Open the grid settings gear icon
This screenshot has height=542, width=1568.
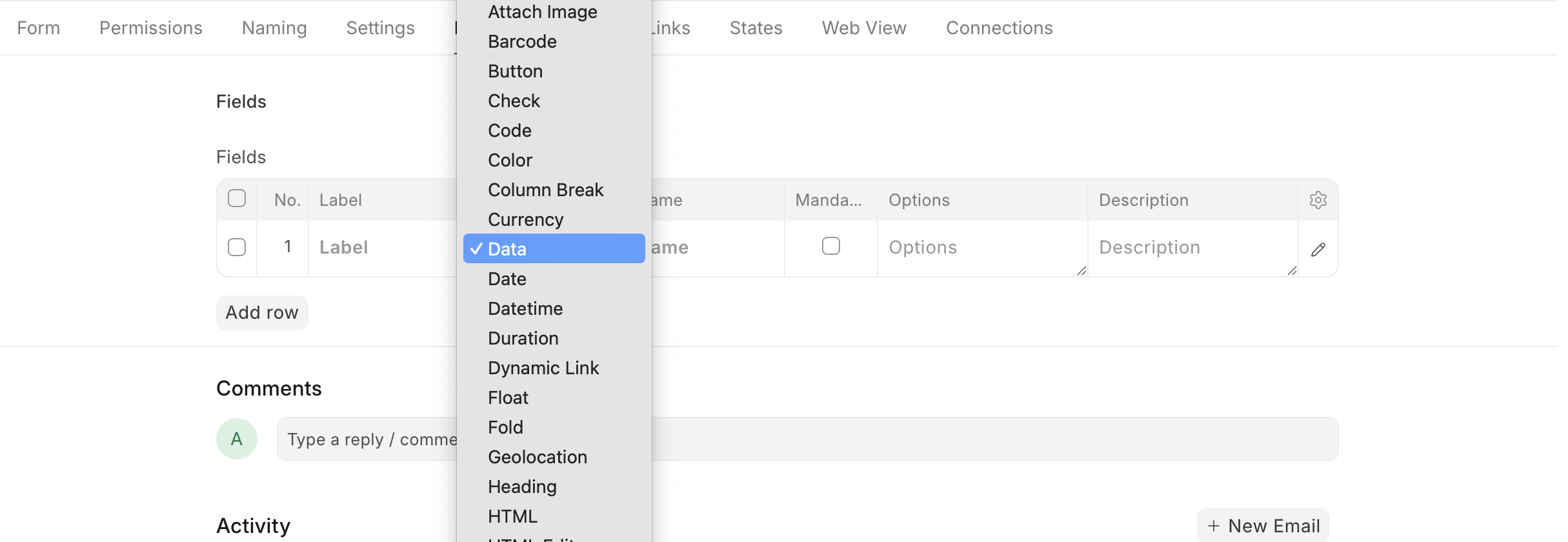1318,200
